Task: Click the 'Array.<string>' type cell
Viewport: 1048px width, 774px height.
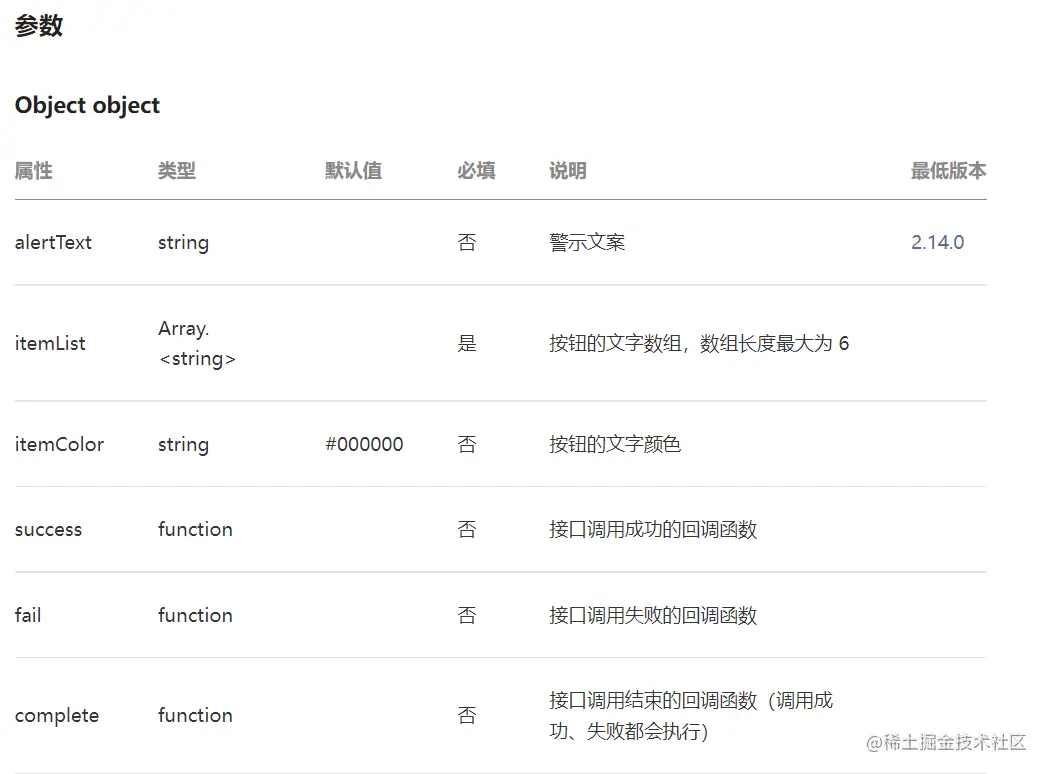Action: tap(196, 344)
